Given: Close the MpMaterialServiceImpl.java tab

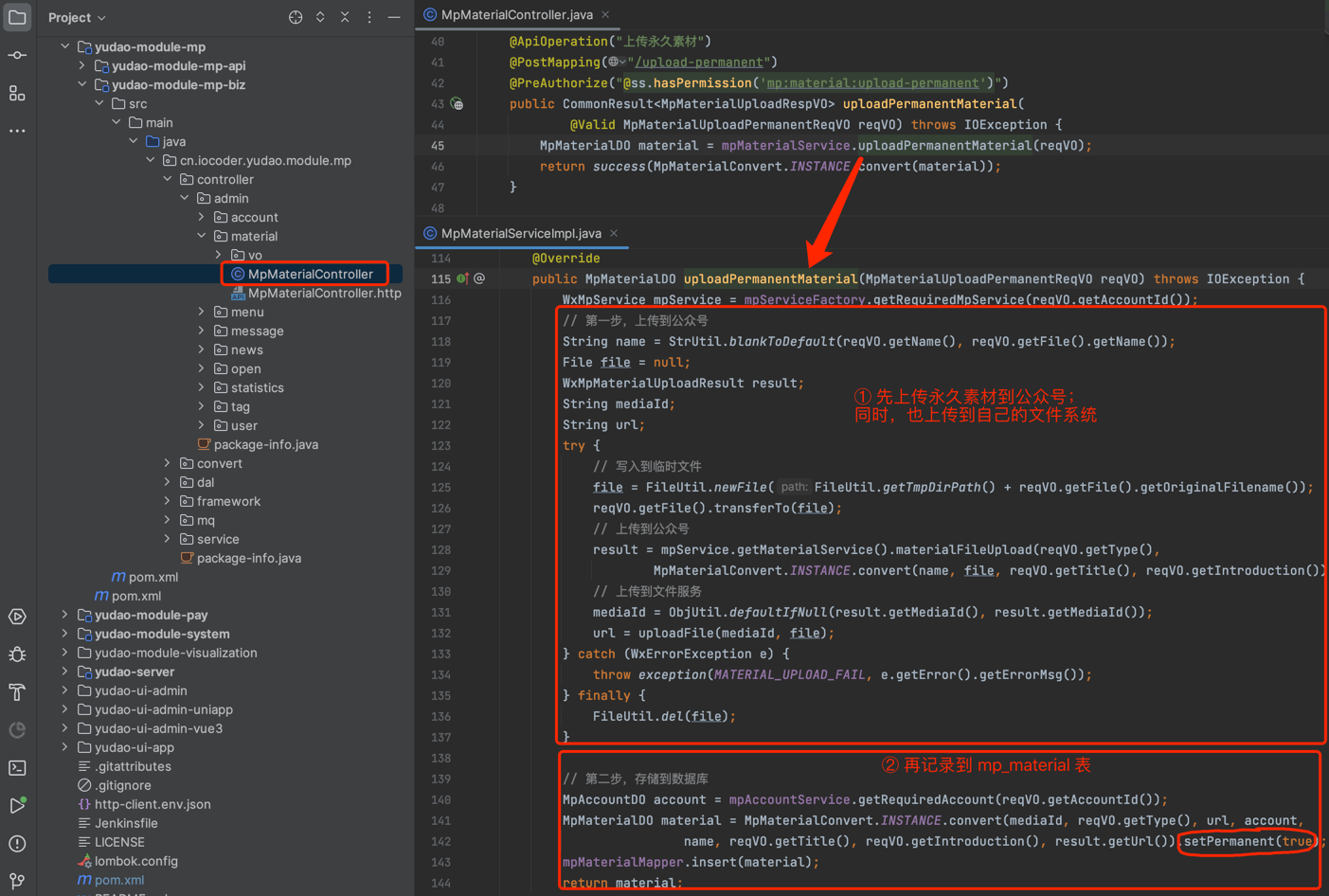Looking at the screenshot, I should pyautogui.click(x=614, y=233).
